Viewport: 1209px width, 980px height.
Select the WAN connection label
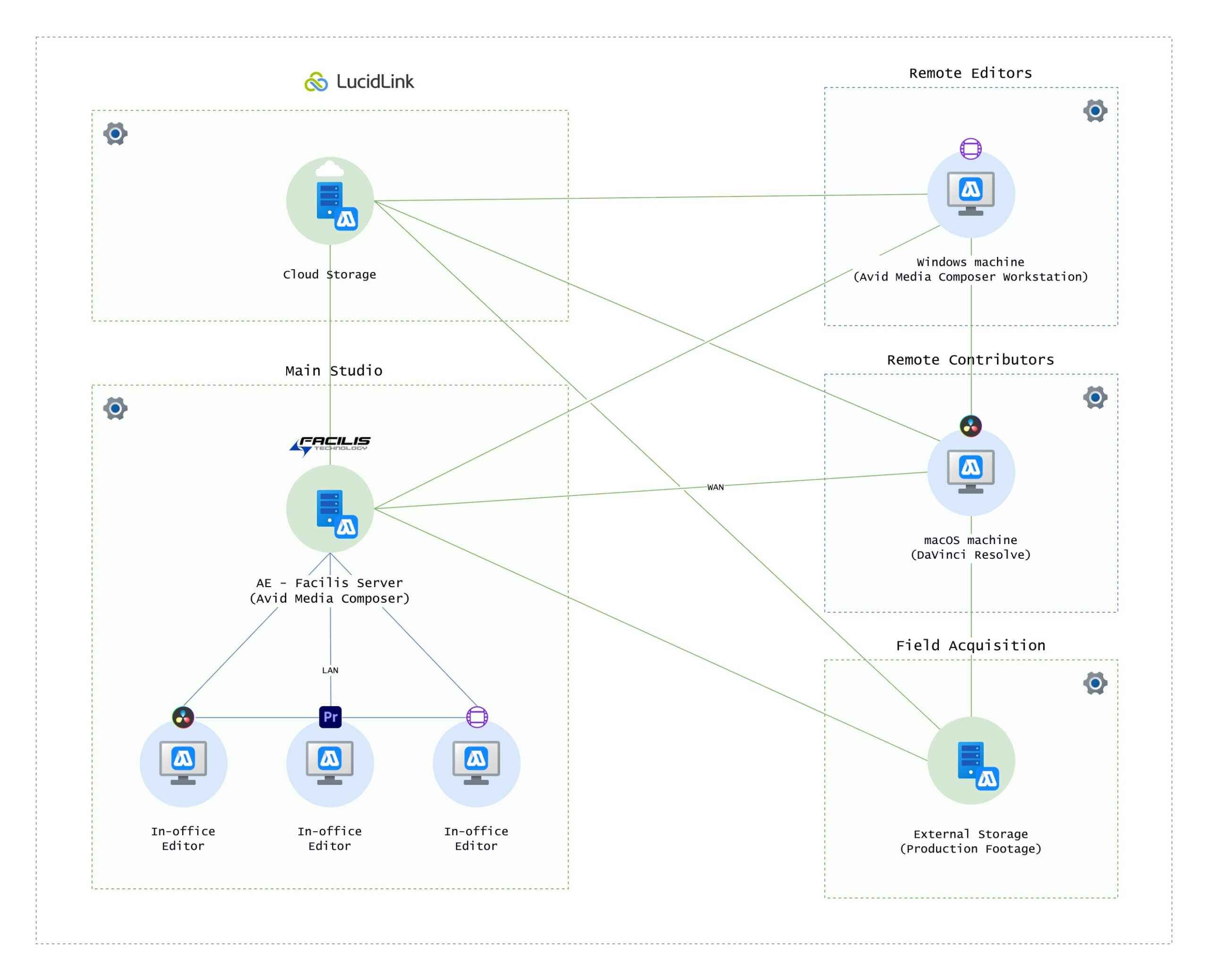pyautogui.click(x=715, y=487)
